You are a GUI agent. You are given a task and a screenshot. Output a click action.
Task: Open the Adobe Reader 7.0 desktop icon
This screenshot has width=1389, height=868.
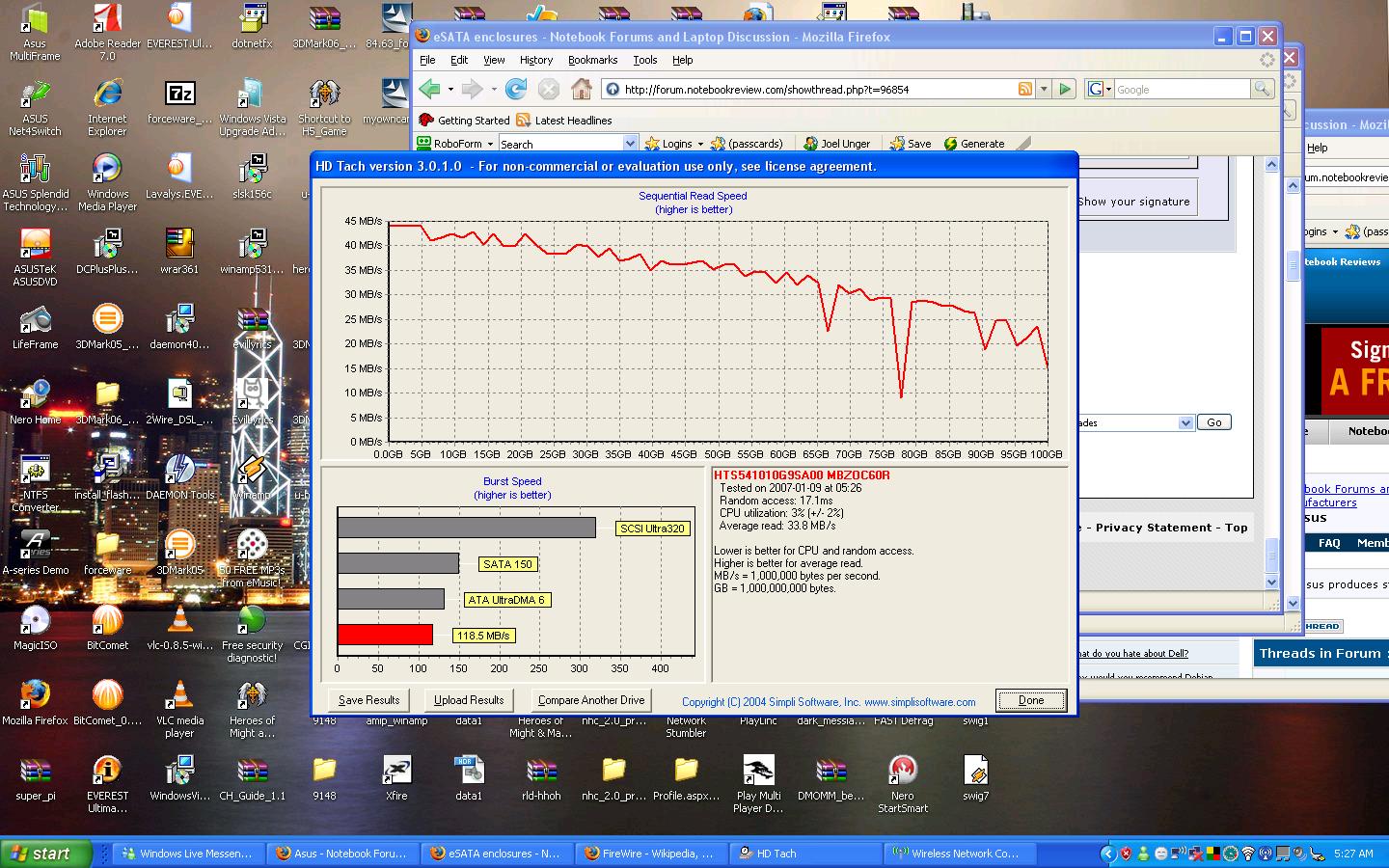tap(107, 33)
